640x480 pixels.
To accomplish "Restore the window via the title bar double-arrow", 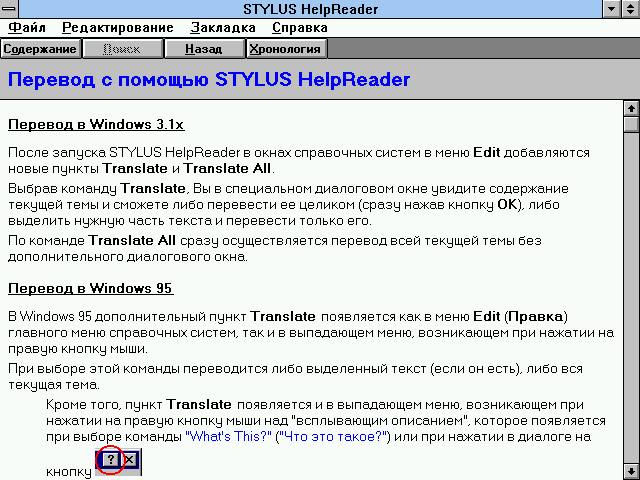I will tap(631, 9).
